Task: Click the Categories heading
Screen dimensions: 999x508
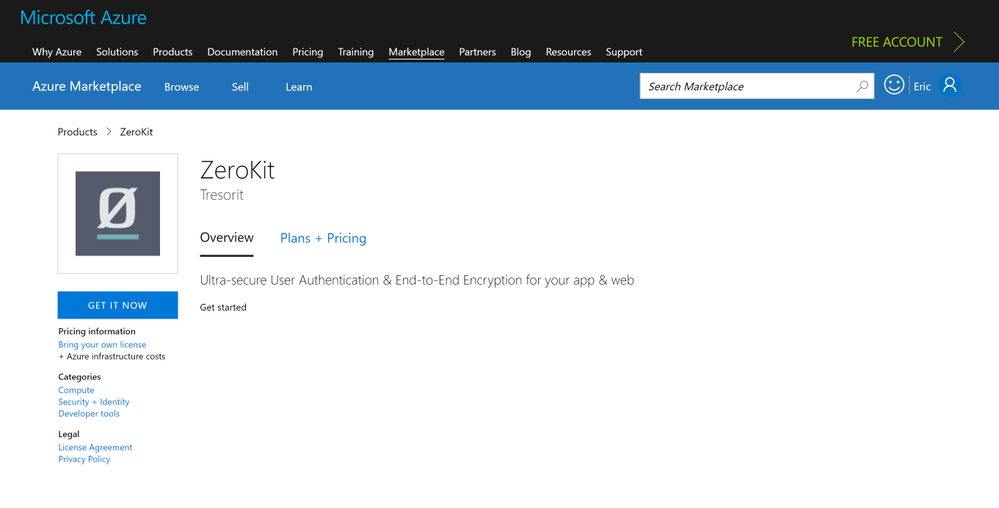Action: (x=80, y=377)
